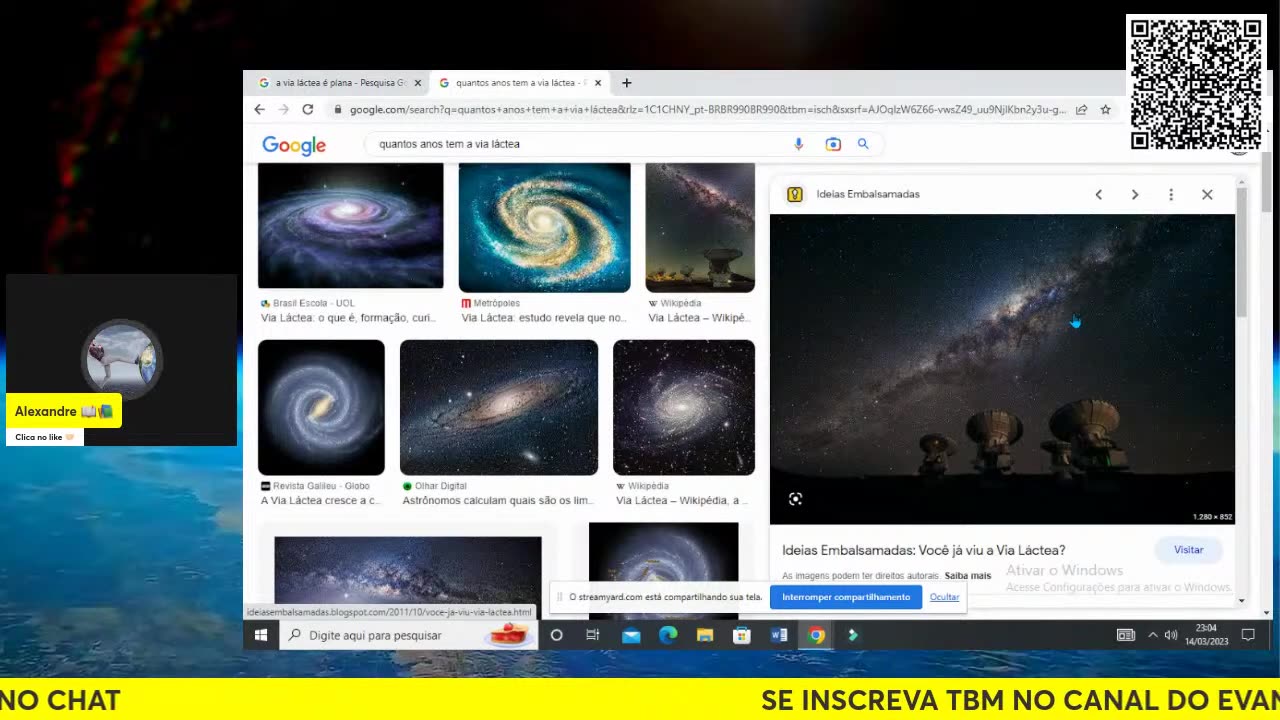Open the Revista Galileu galaxy image

click(x=321, y=407)
